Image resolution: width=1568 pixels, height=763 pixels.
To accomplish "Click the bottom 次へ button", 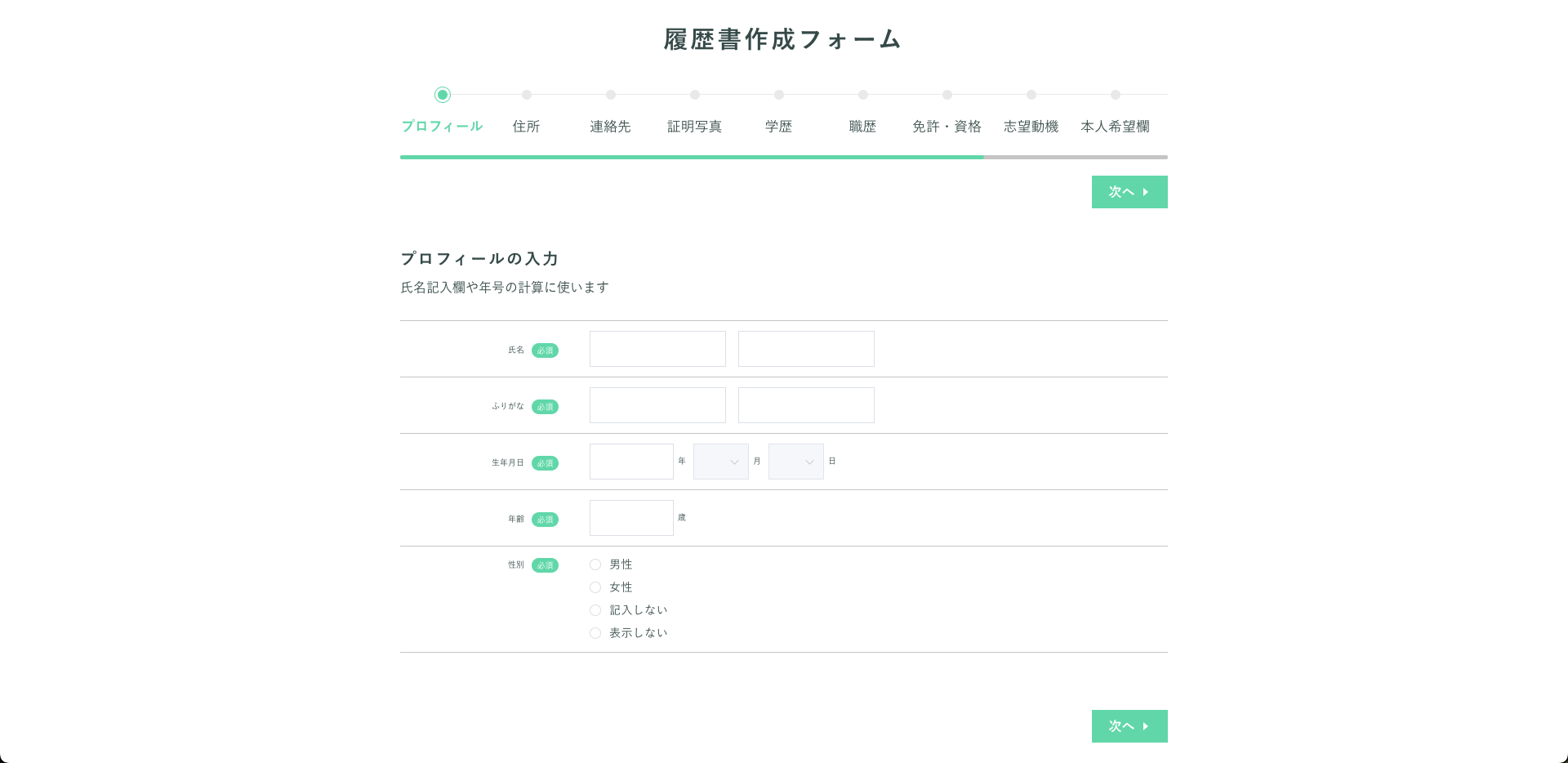I will [x=1129, y=726].
